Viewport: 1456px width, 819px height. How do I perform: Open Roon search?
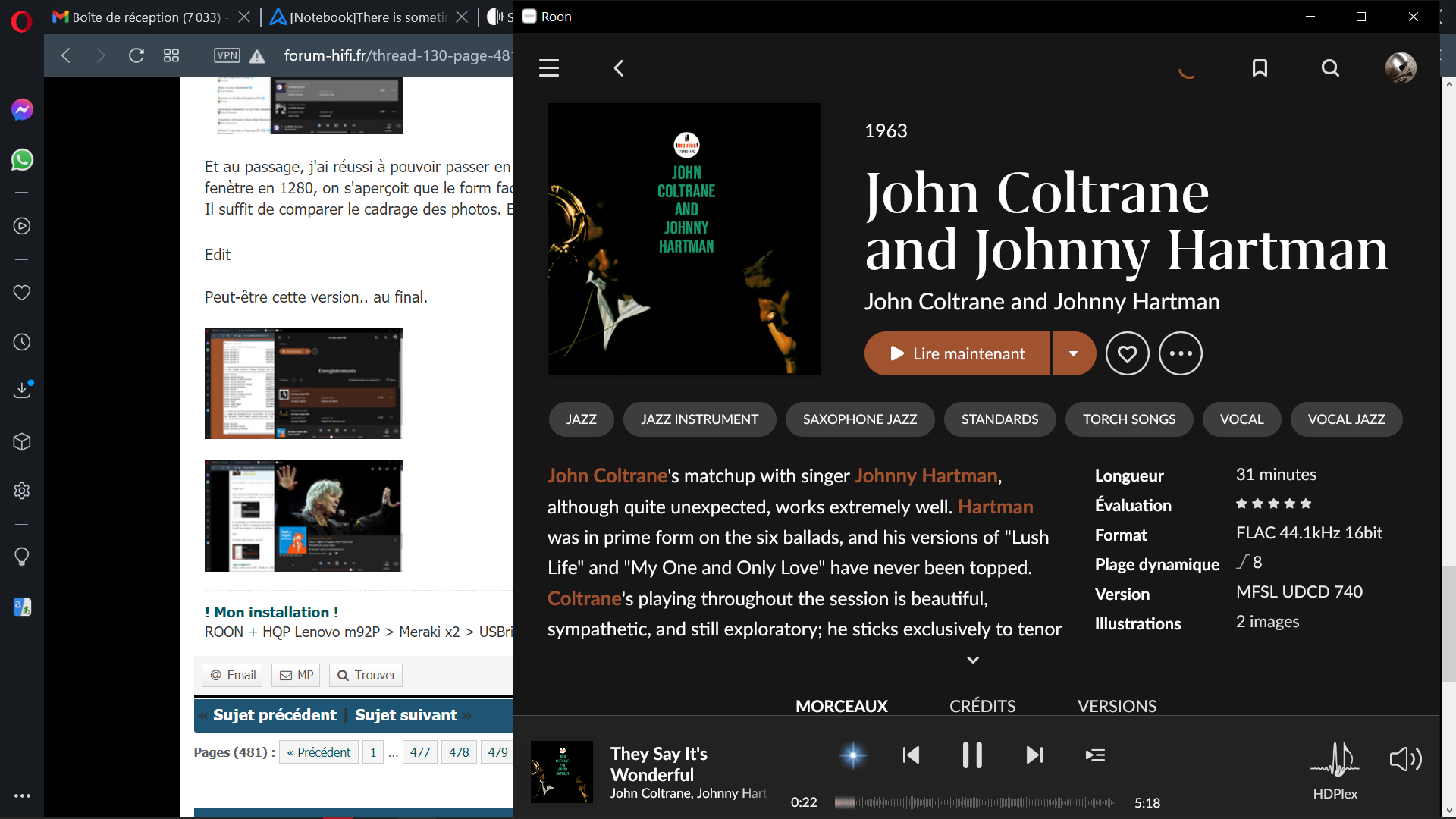tap(1330, 68)
